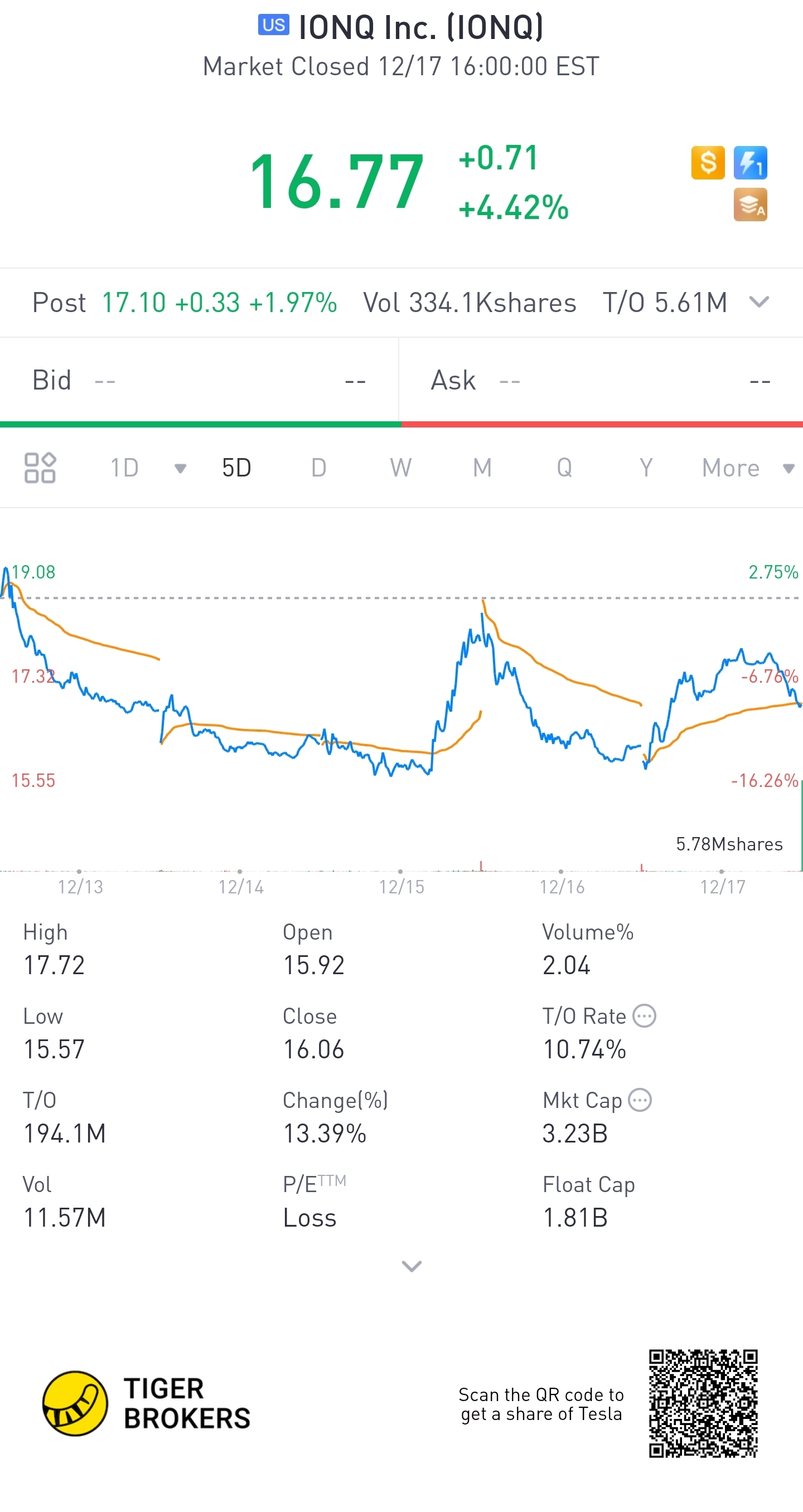Tap the 12/14 date marker on chart

241,886
